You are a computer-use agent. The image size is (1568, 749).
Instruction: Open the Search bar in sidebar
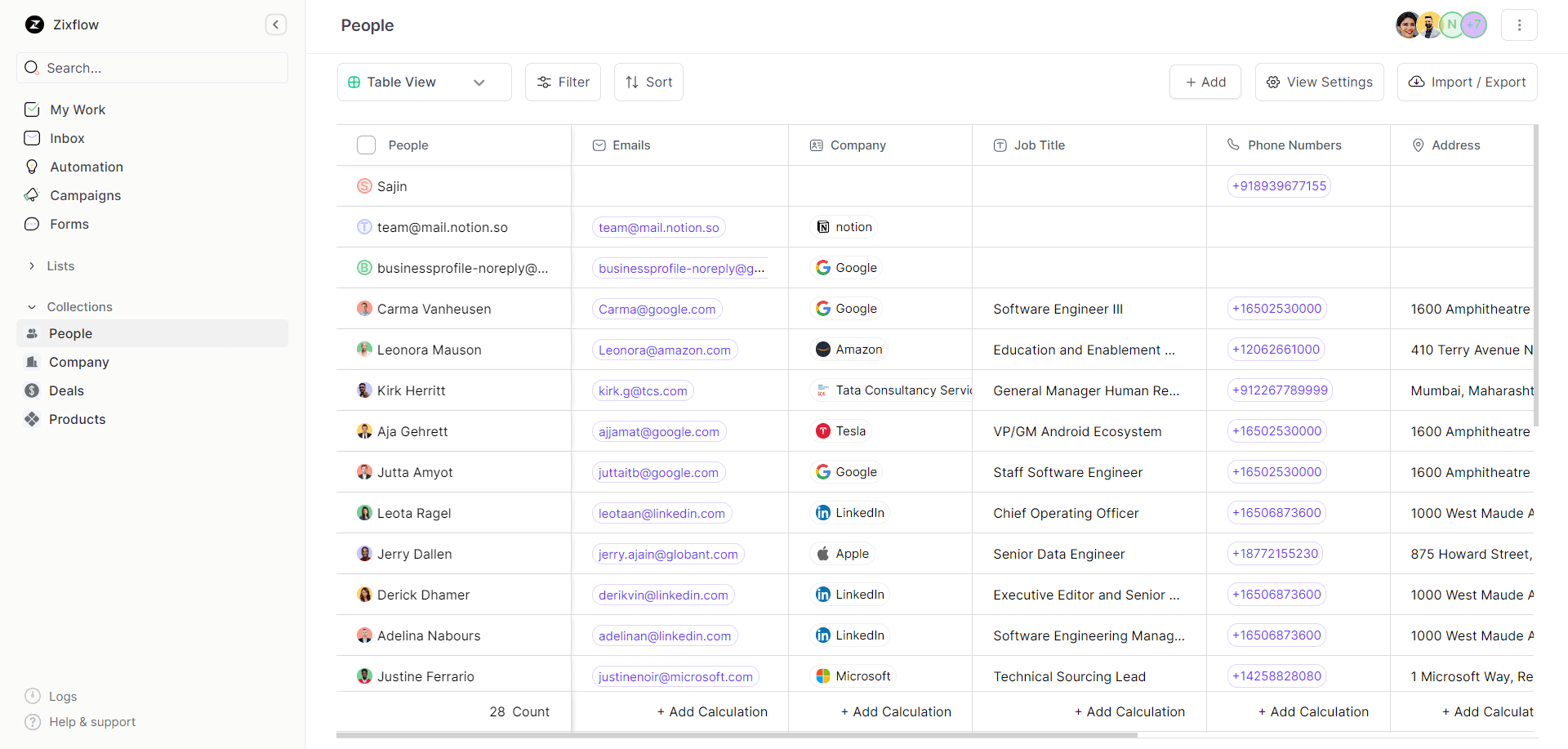click(152, 68)
